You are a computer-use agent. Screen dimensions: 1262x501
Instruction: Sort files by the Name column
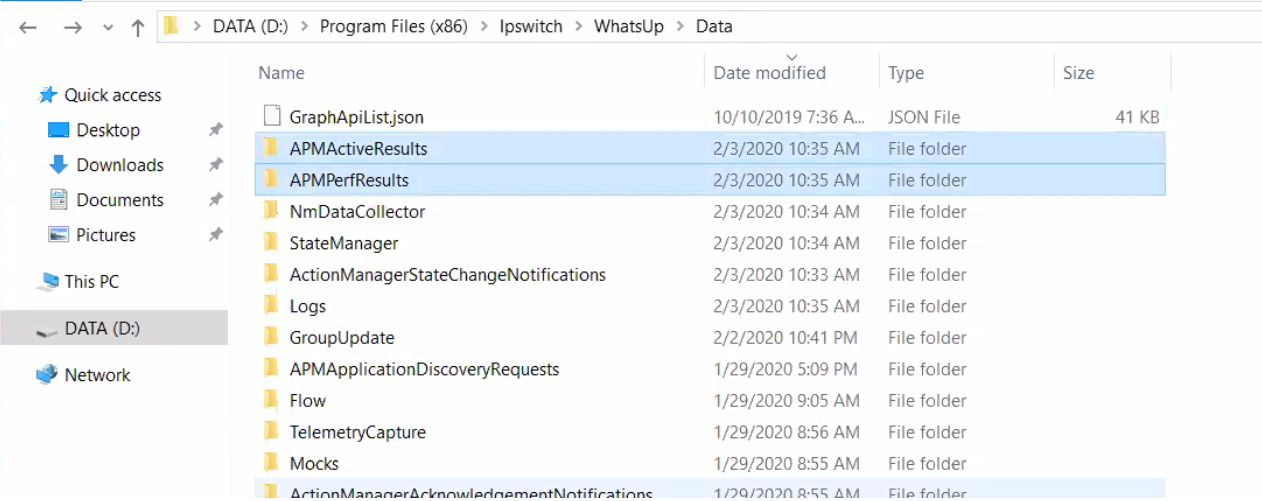tap(281, 73)
